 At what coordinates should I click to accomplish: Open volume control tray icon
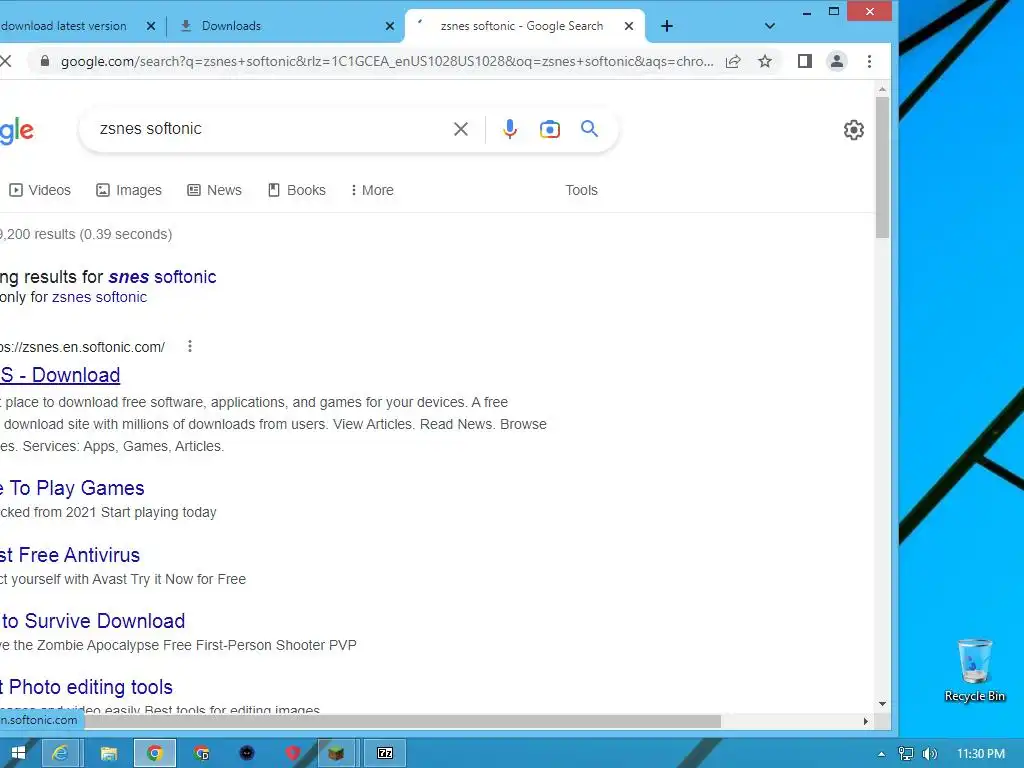coord(930,754)
